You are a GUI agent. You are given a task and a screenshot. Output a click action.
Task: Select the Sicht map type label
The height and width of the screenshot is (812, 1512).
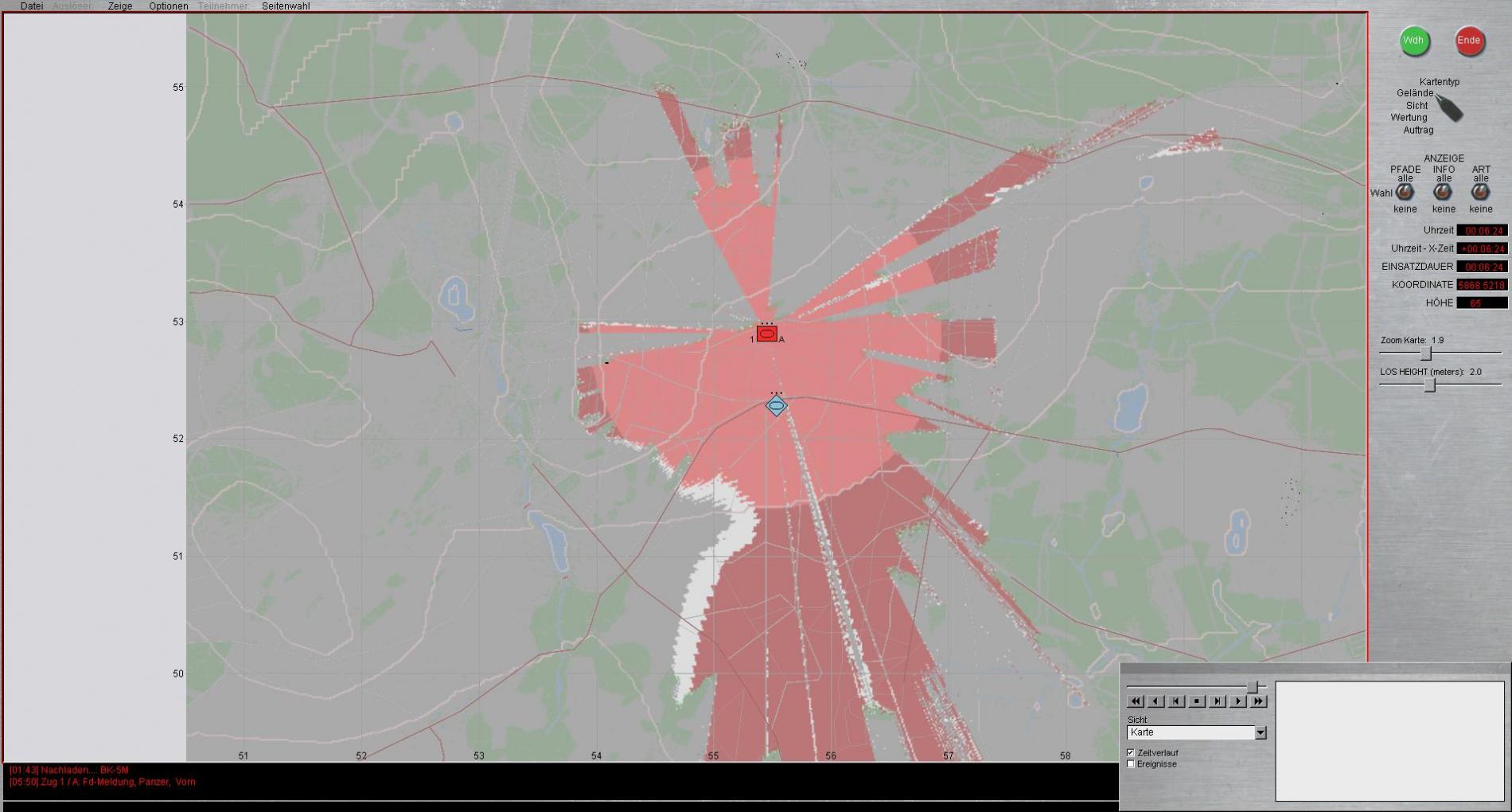tap(1417, 106)
